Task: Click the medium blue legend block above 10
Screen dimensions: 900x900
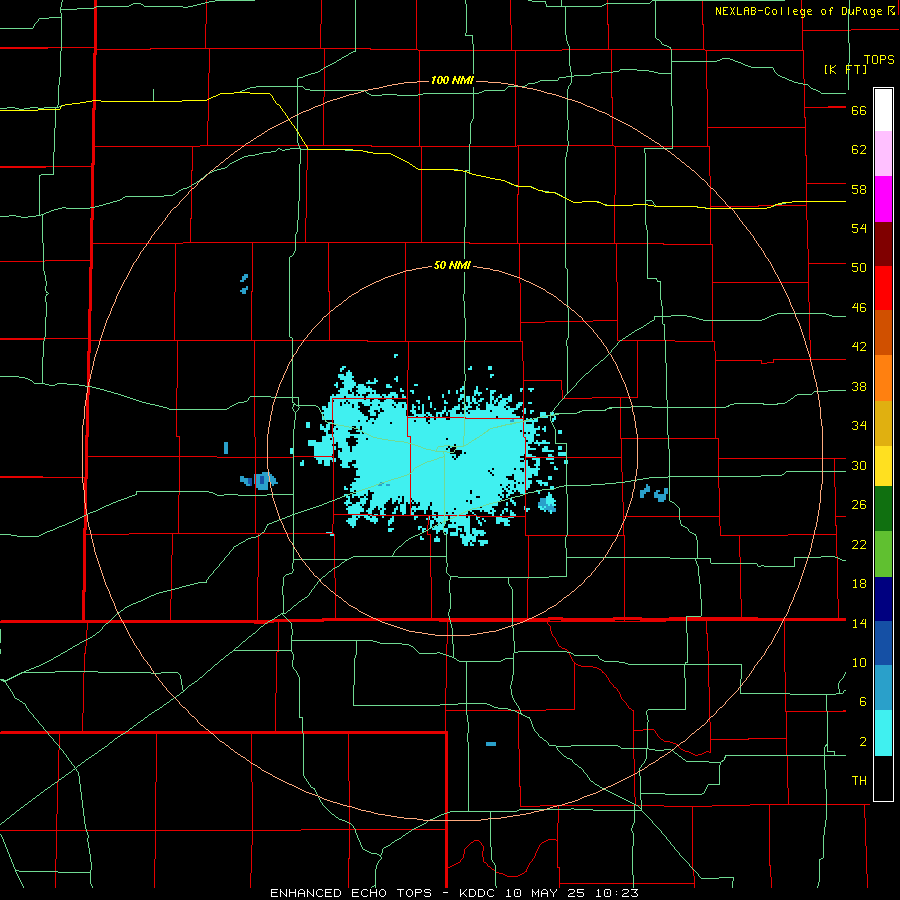Action: point(883,643)
